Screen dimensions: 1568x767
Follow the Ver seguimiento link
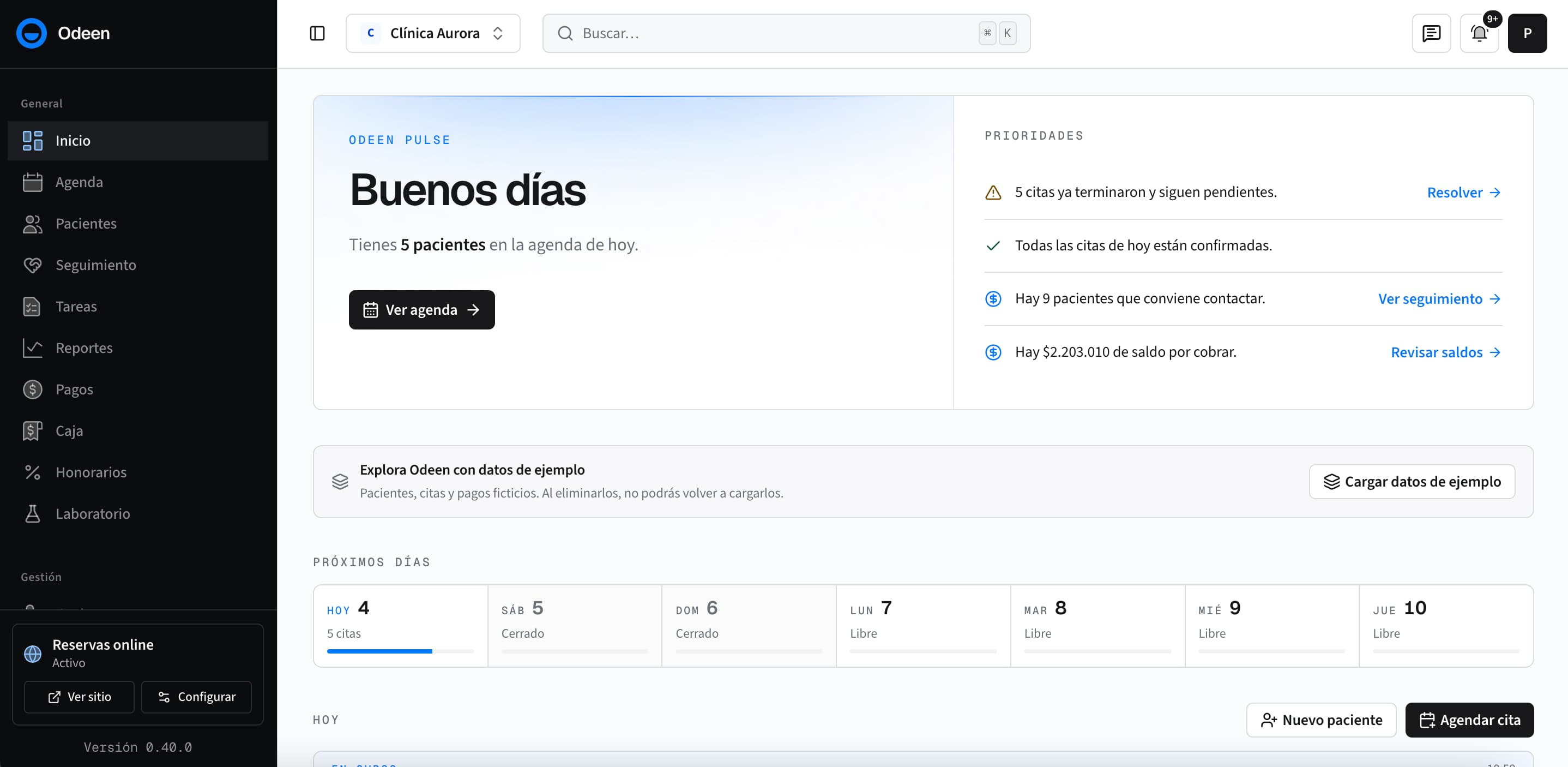click(1439, 298)
